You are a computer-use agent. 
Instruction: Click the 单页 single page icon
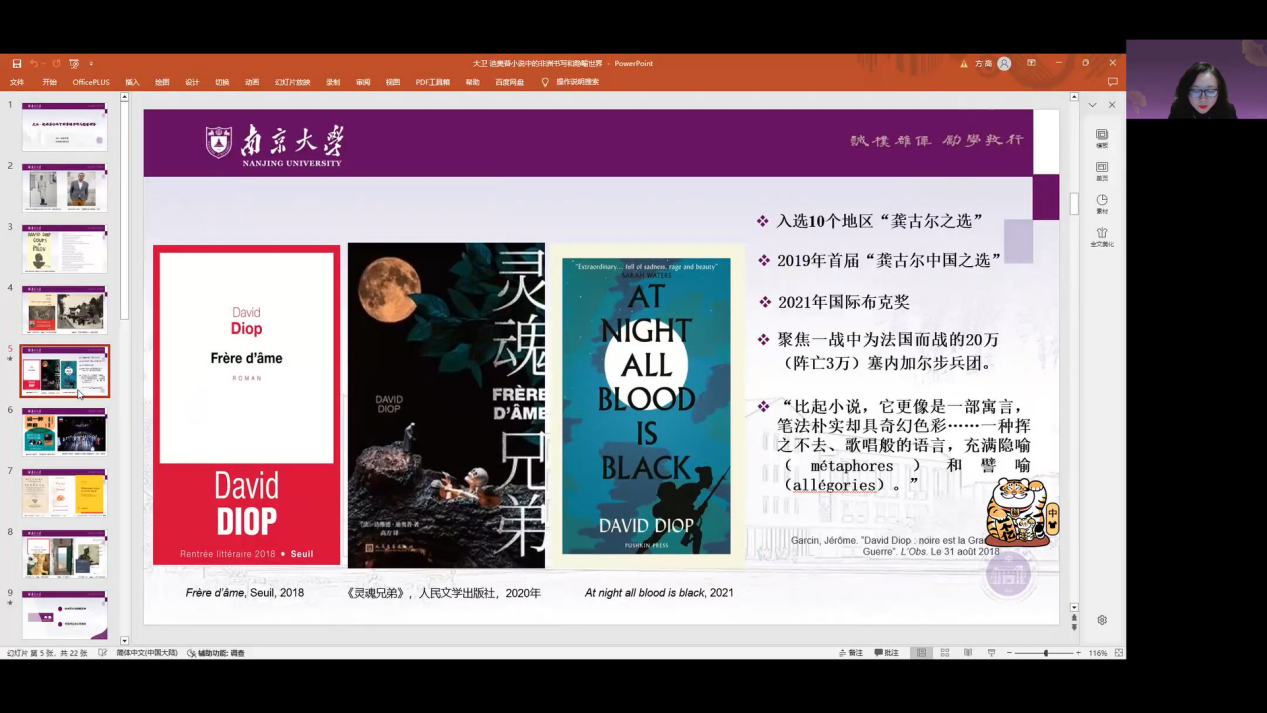point(1101,171)
